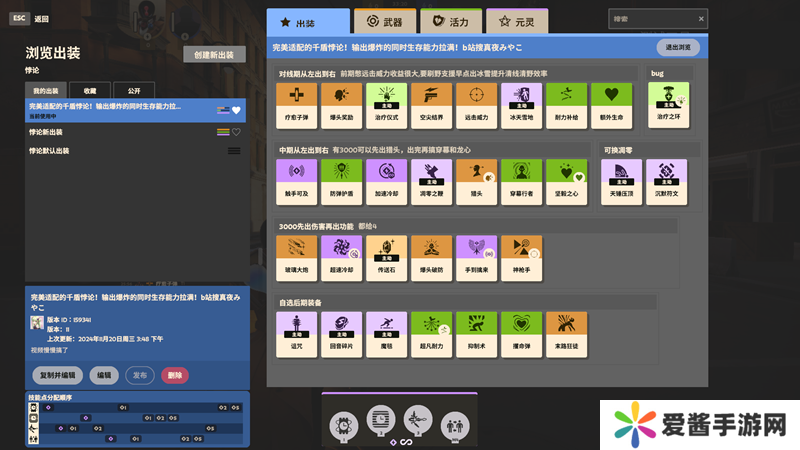Click the 沉默符文 item icon
This screenshot has width=800, height=450.
pyautogui.click(x=668, y=182)
